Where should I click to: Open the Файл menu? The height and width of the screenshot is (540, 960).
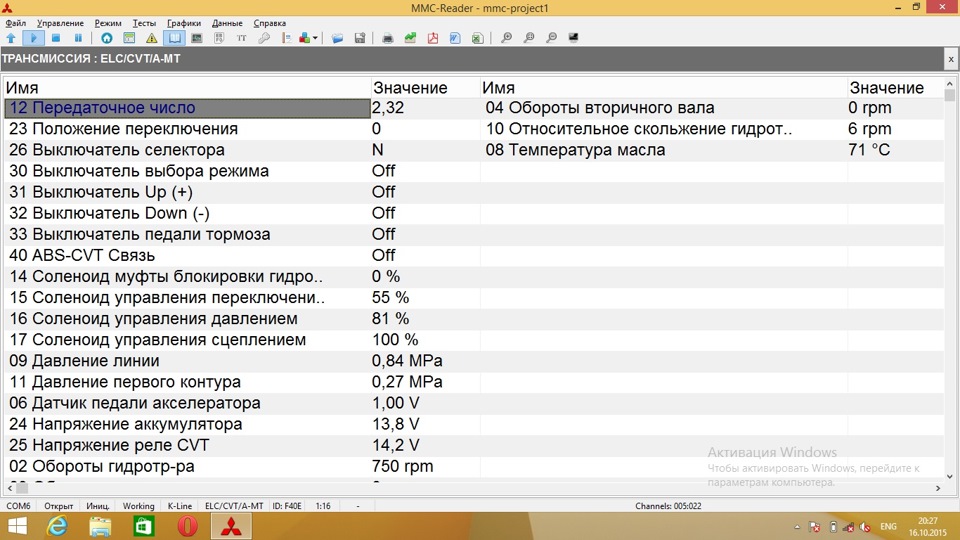pos(15,23)
